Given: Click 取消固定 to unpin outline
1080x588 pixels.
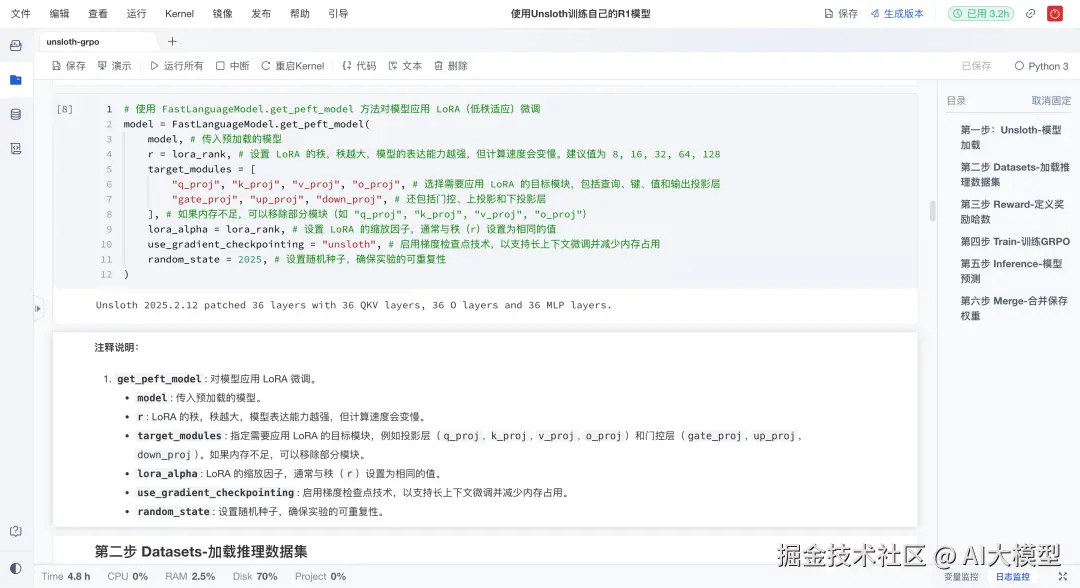Looking at the screenshot, I should [x=1051, y=101].
